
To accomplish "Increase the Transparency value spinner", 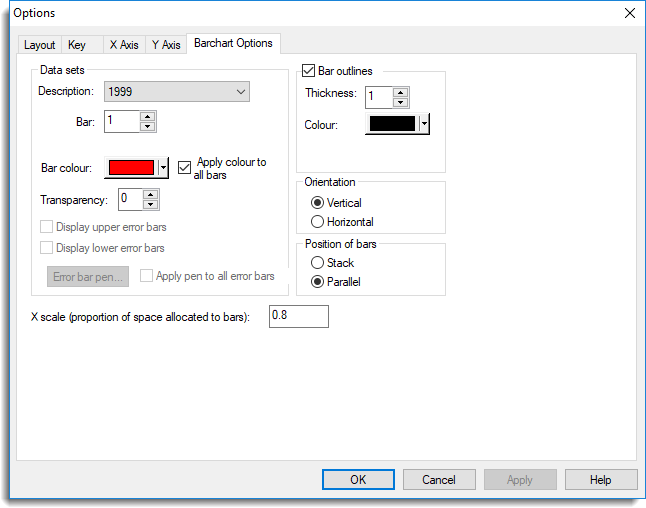I will (151, 194).
